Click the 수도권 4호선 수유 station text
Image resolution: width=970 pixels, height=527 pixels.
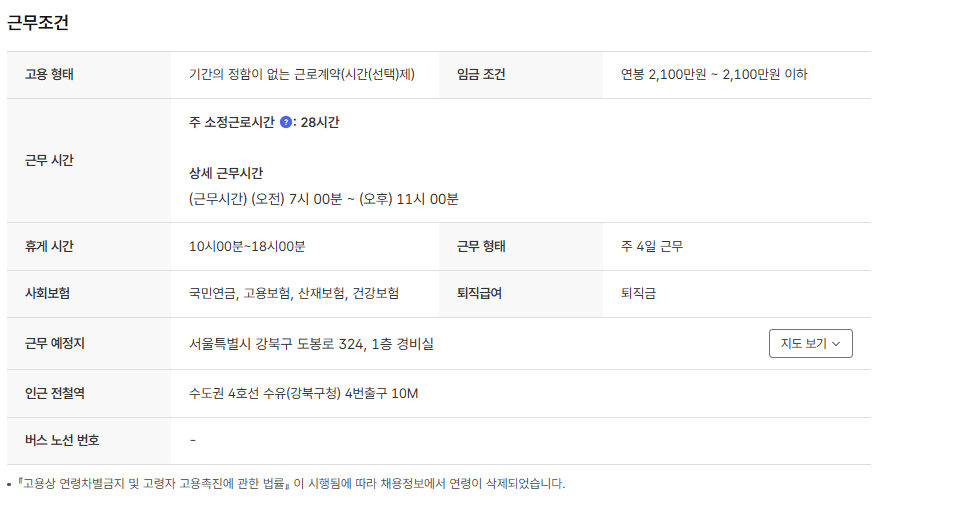pyautogui.click(x=303, y=393)
